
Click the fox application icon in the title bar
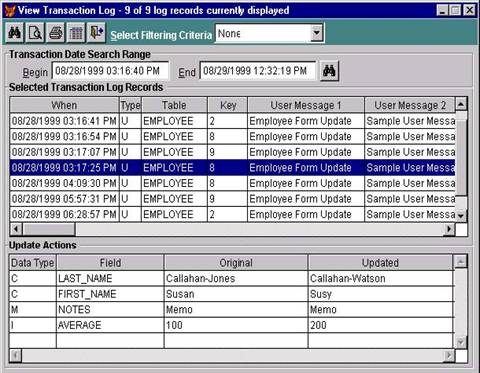tap(10, 10)
